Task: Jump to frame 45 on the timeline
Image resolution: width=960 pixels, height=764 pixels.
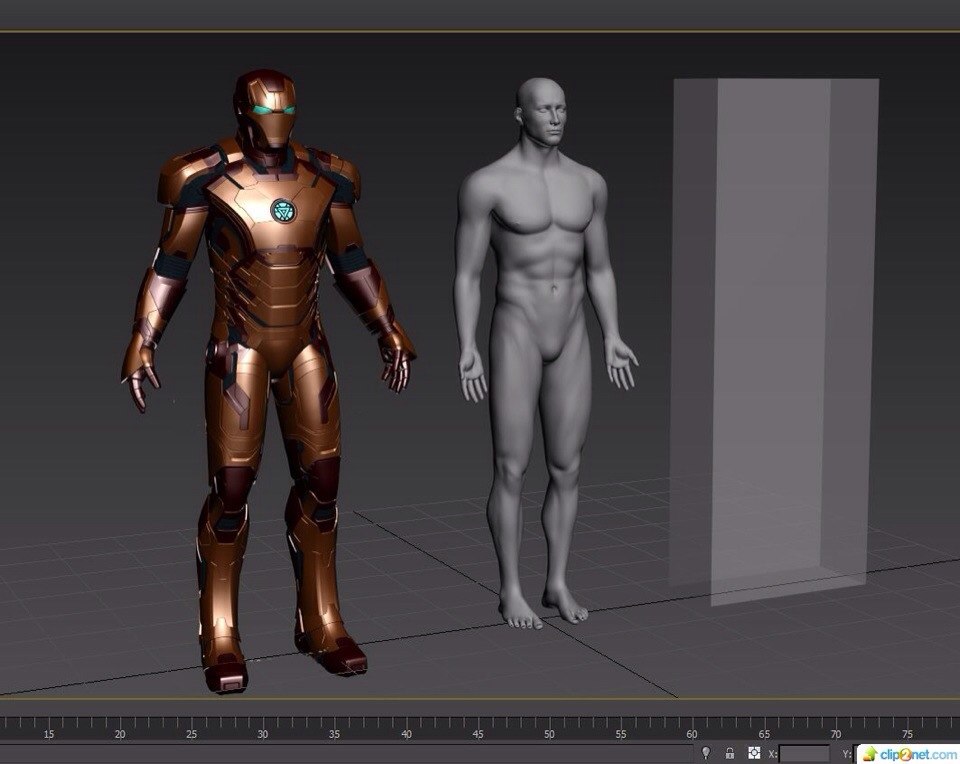Action: pos(478,734)
